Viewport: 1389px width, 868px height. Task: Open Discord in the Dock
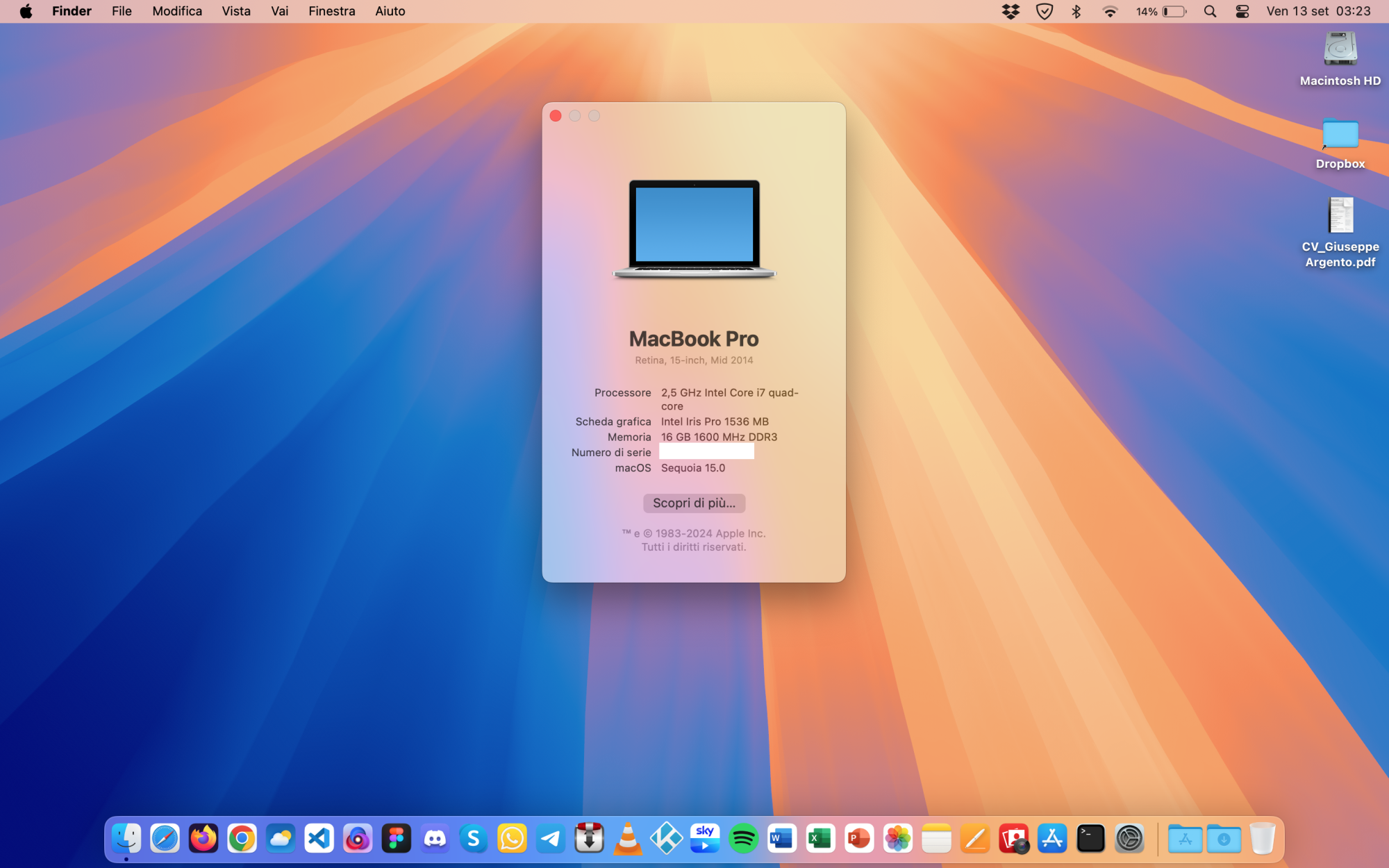coord(435,839)
